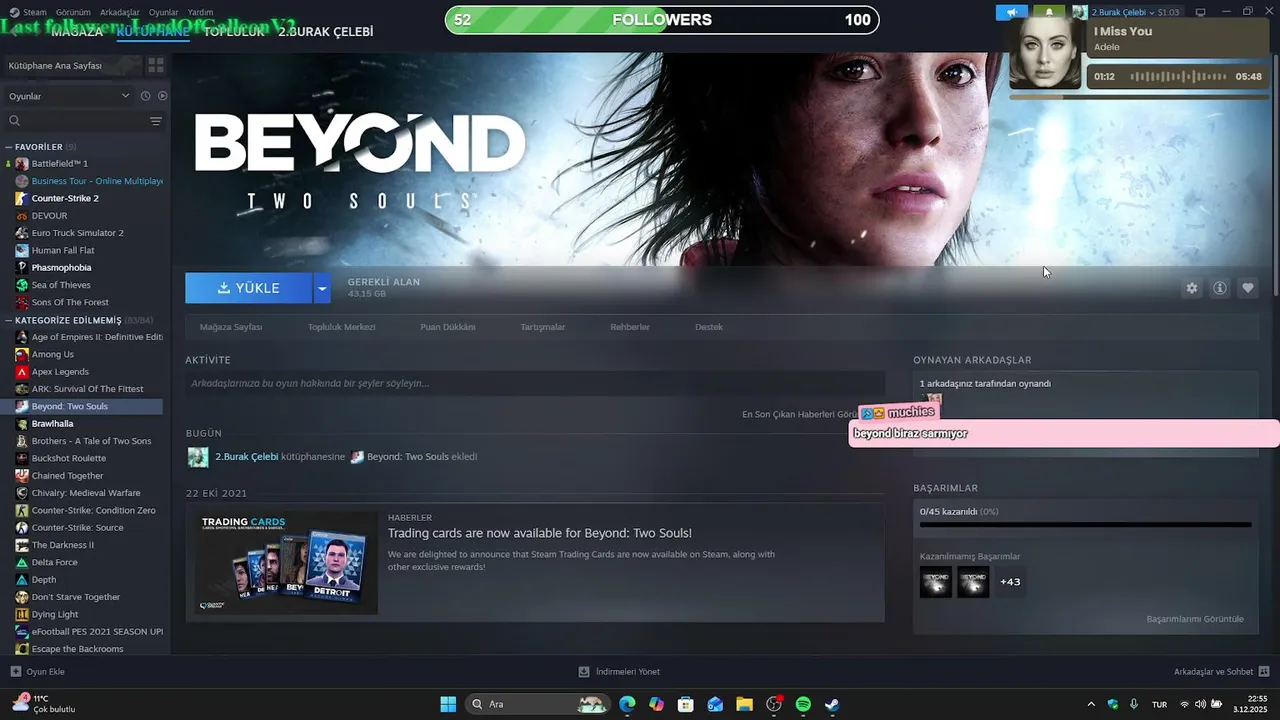Open 2.BURAK ÇELEBİ profile tab

pos(326,32)
